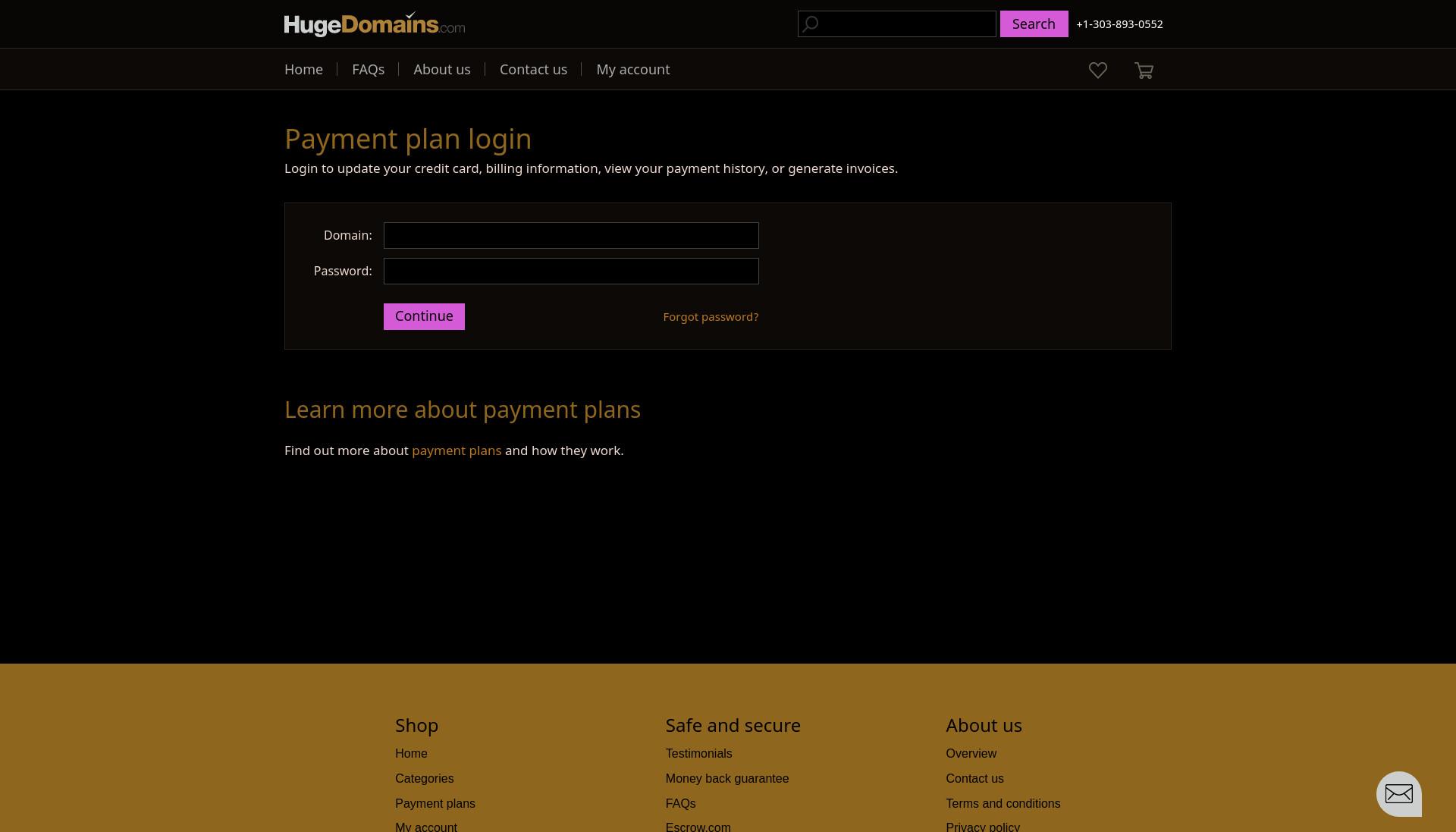
Task: Open footer Home link under Shop
Action: click(x=411, y=754)
